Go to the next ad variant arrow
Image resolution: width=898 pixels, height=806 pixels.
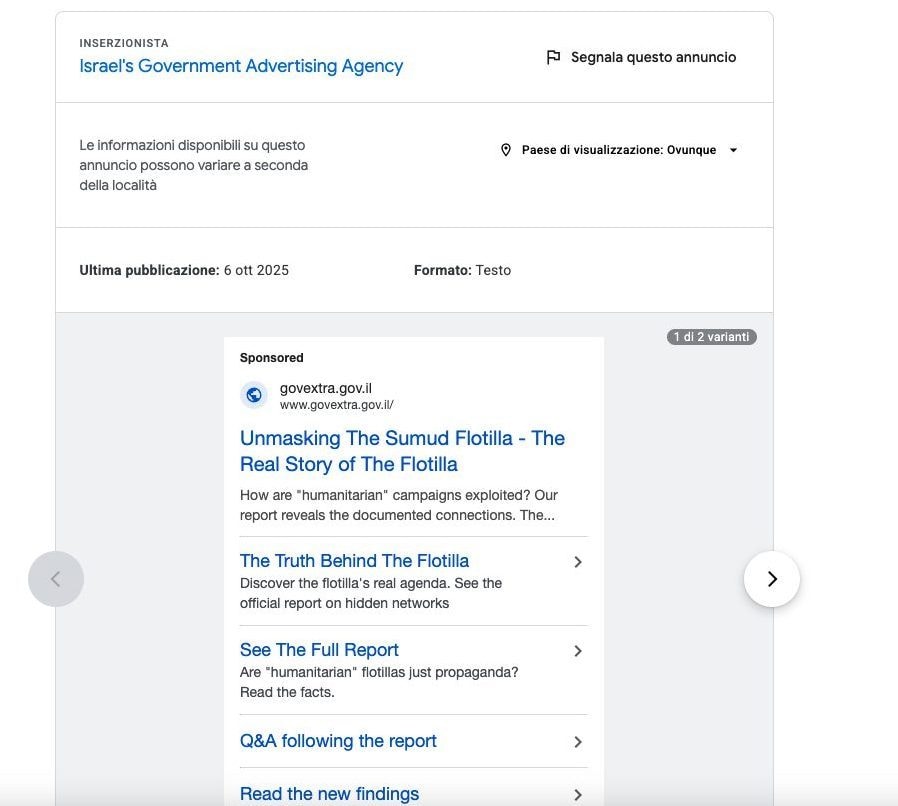pos(771,579)
